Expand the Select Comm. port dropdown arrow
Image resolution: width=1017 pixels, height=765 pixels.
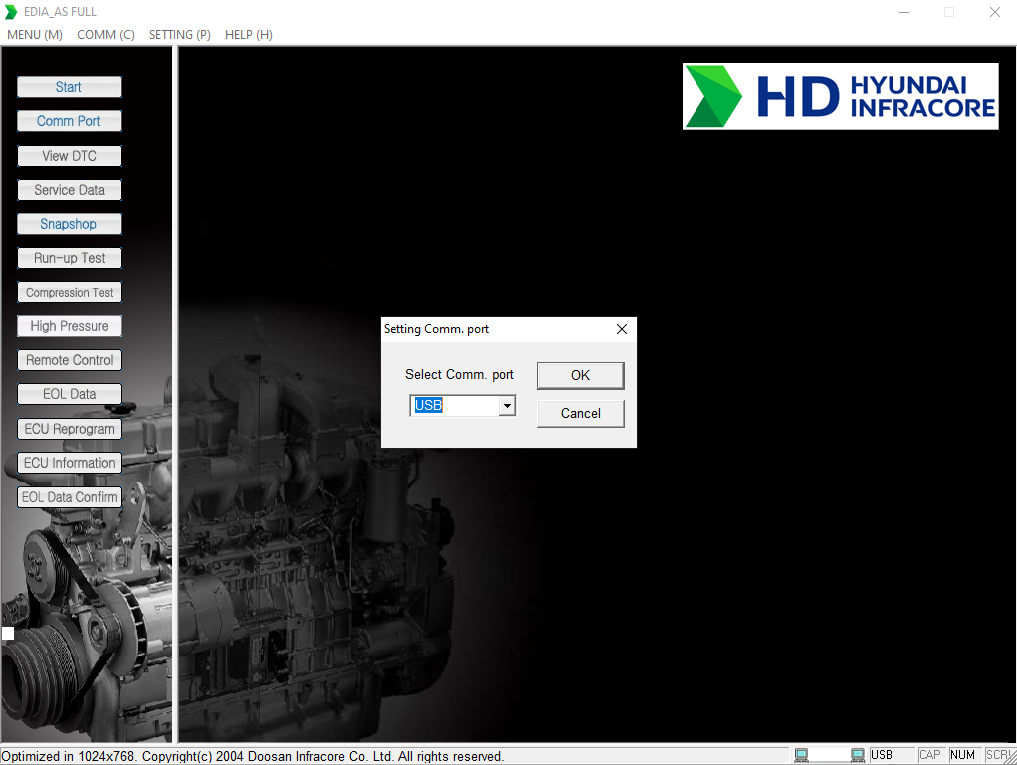click(x=507, y=406)
